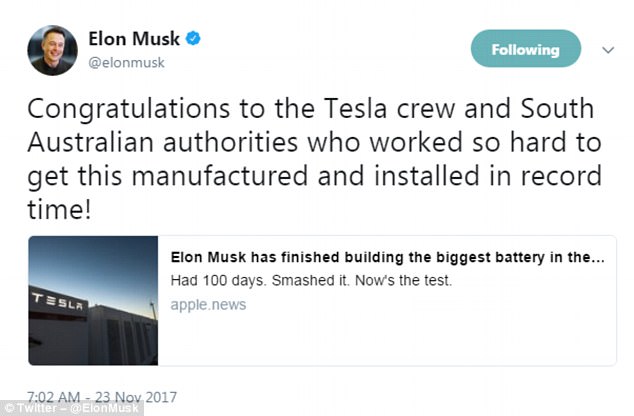Click the blue verified badge icon
This screenshot has height=416, width=634.
(195, 40)
